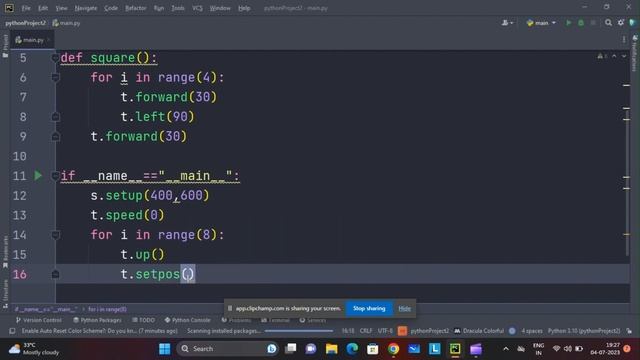
Task: Change file encoding UTF-8 in status bar
Action: point(385,331)
